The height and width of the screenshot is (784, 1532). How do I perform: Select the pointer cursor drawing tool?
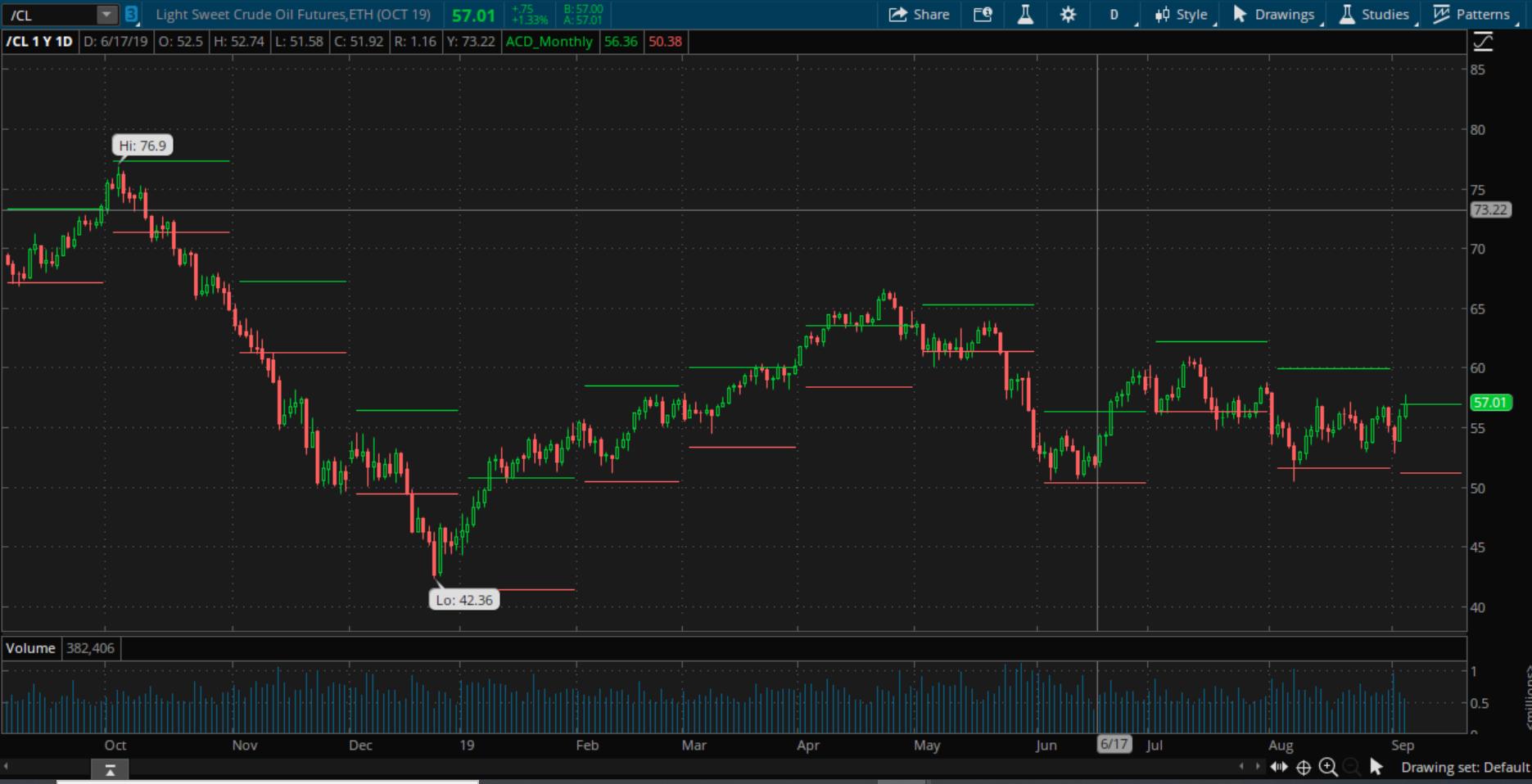(1376, 767)
